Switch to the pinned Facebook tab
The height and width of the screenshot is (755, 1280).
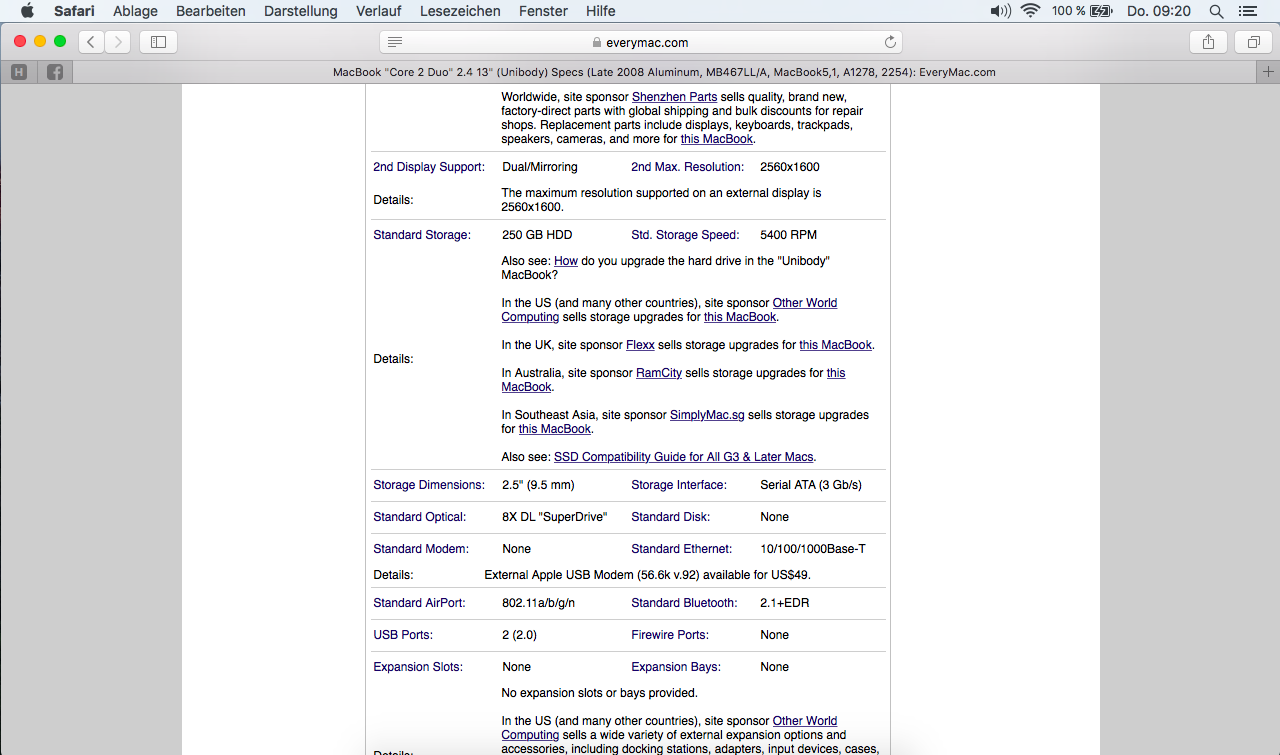55,72
